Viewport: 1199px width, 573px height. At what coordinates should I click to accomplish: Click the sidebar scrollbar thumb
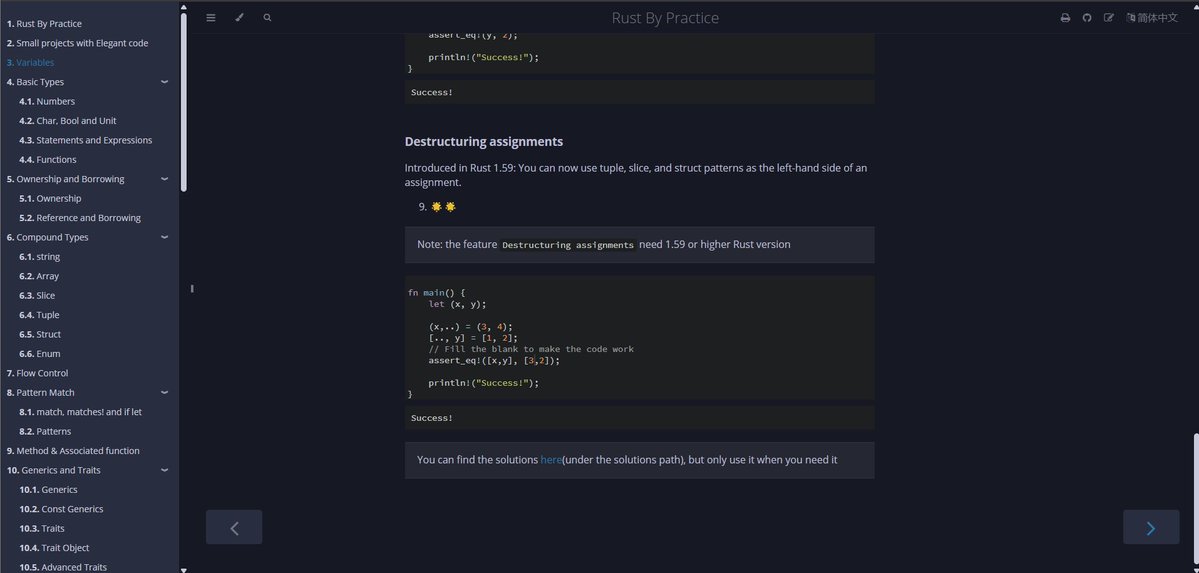184,102
